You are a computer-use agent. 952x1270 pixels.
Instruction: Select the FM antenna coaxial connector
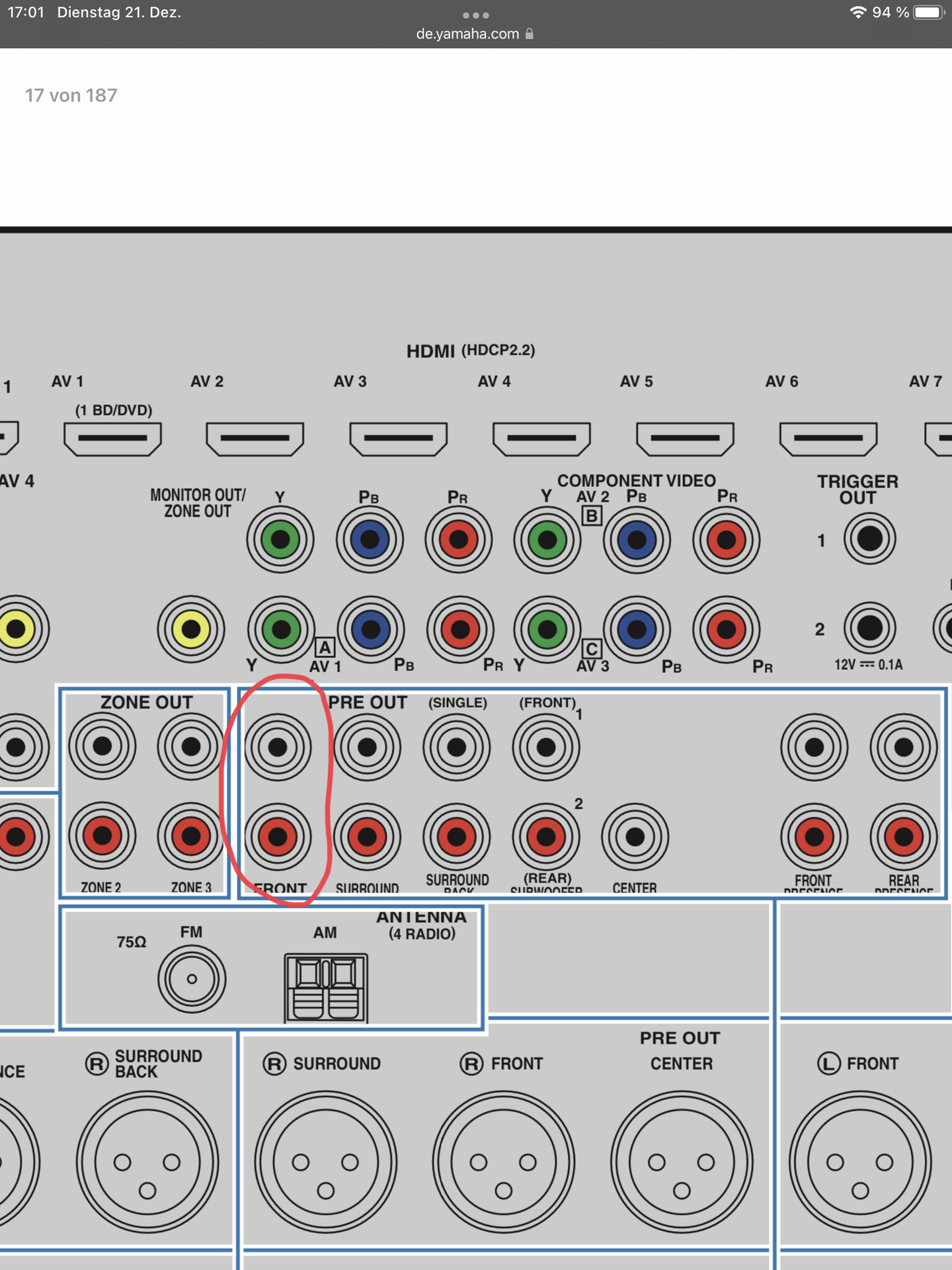(x=192, y=979)
